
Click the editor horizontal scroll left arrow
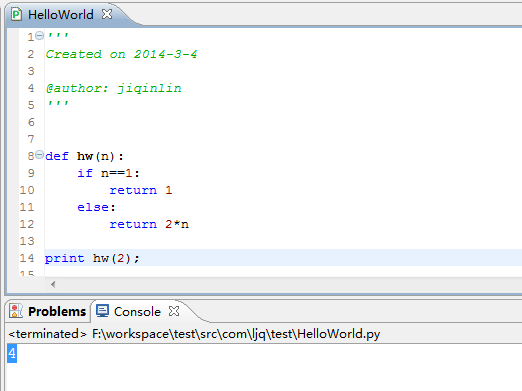[x=53, y=284]
